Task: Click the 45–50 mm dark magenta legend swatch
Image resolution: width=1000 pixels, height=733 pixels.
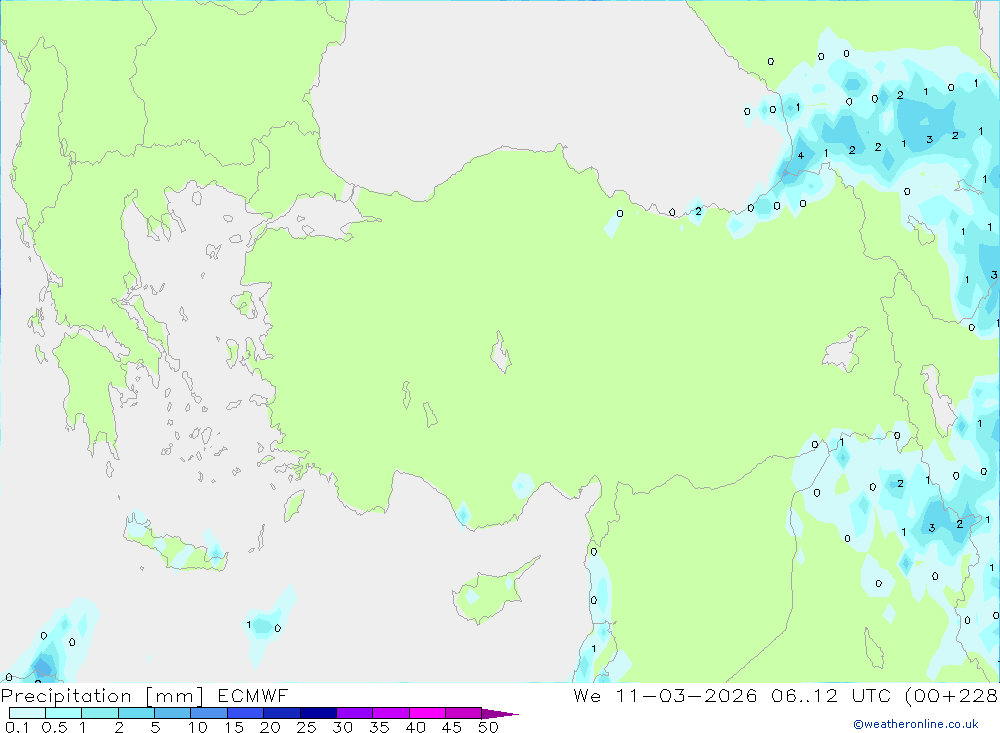Action: tap(464, 713)
